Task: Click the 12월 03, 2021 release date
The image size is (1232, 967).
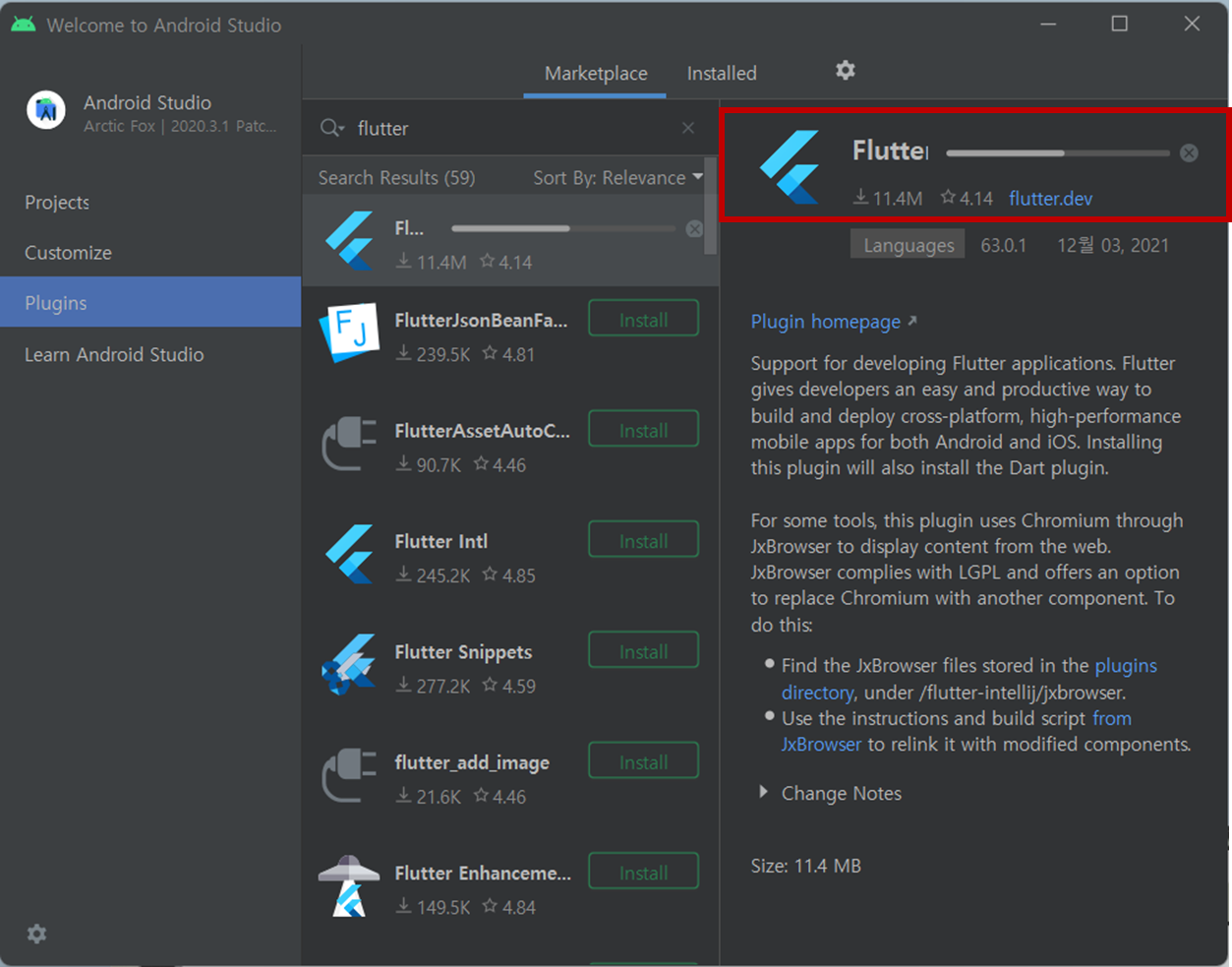Action: (1113, 245)
